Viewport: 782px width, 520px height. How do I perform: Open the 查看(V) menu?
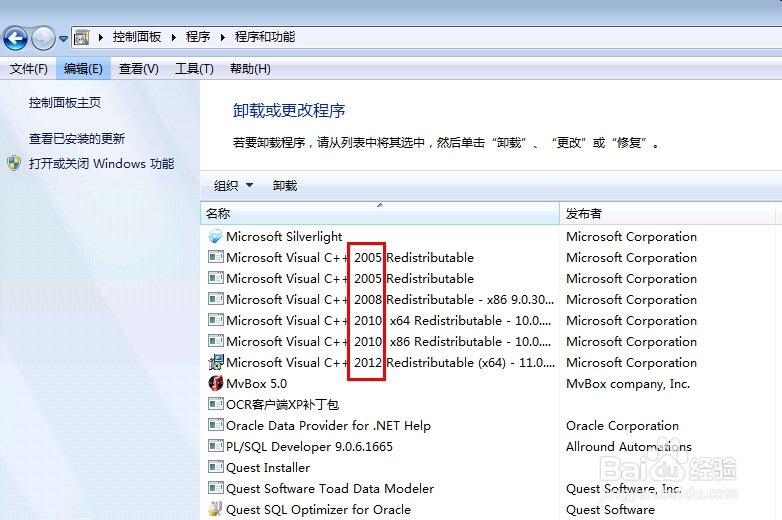[x=139, y=69]
